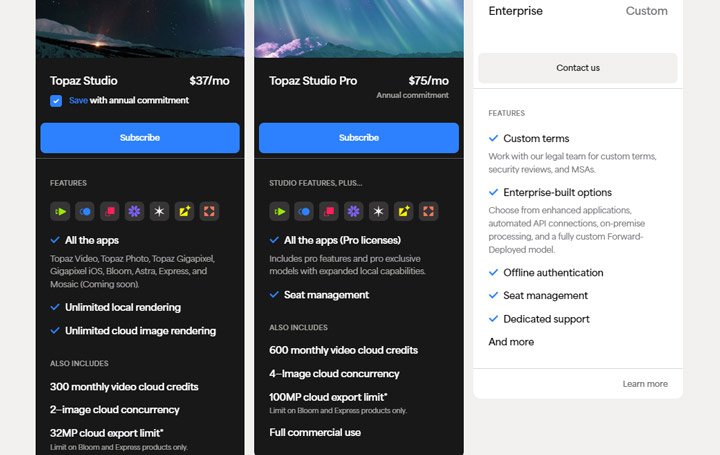Click Dedicated support feature

click(546, 319)
